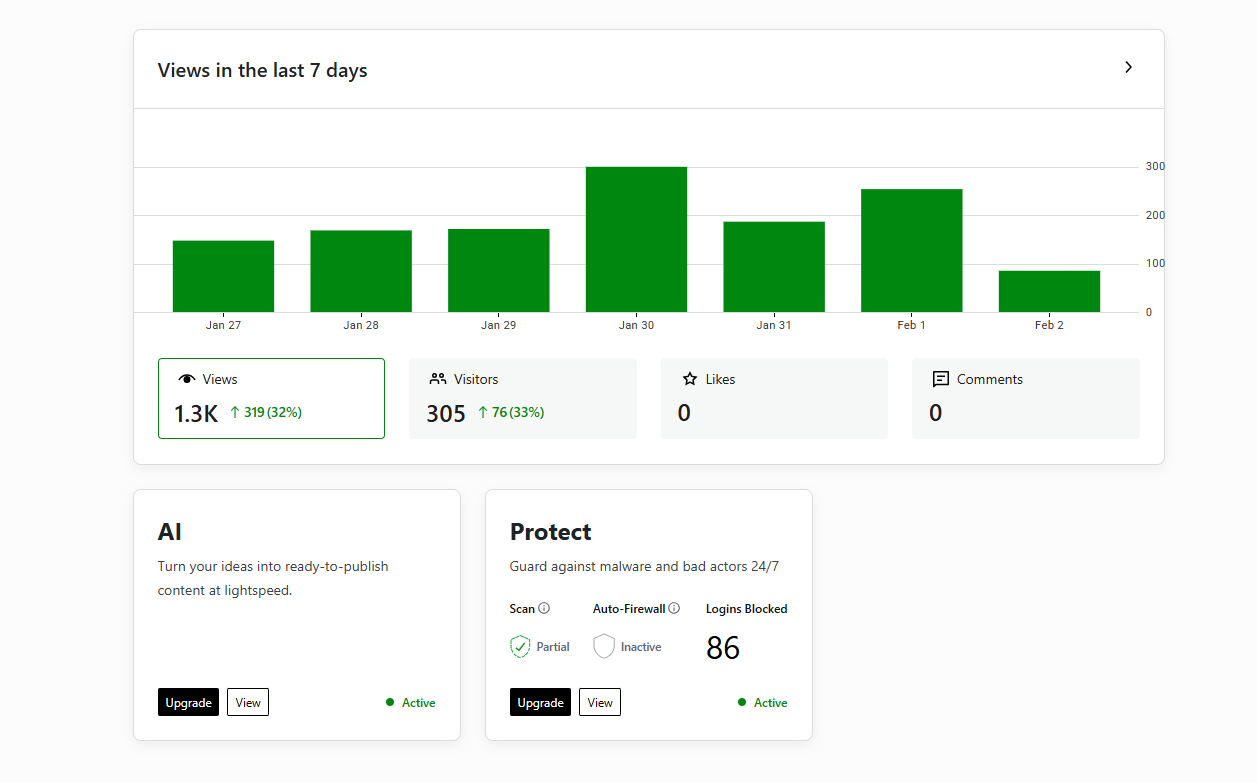Image resolution: width=1257 pixels, height=783 pixels.
Task: Click the gray Inactive firewall shield icon
Action: coord(604,647)
